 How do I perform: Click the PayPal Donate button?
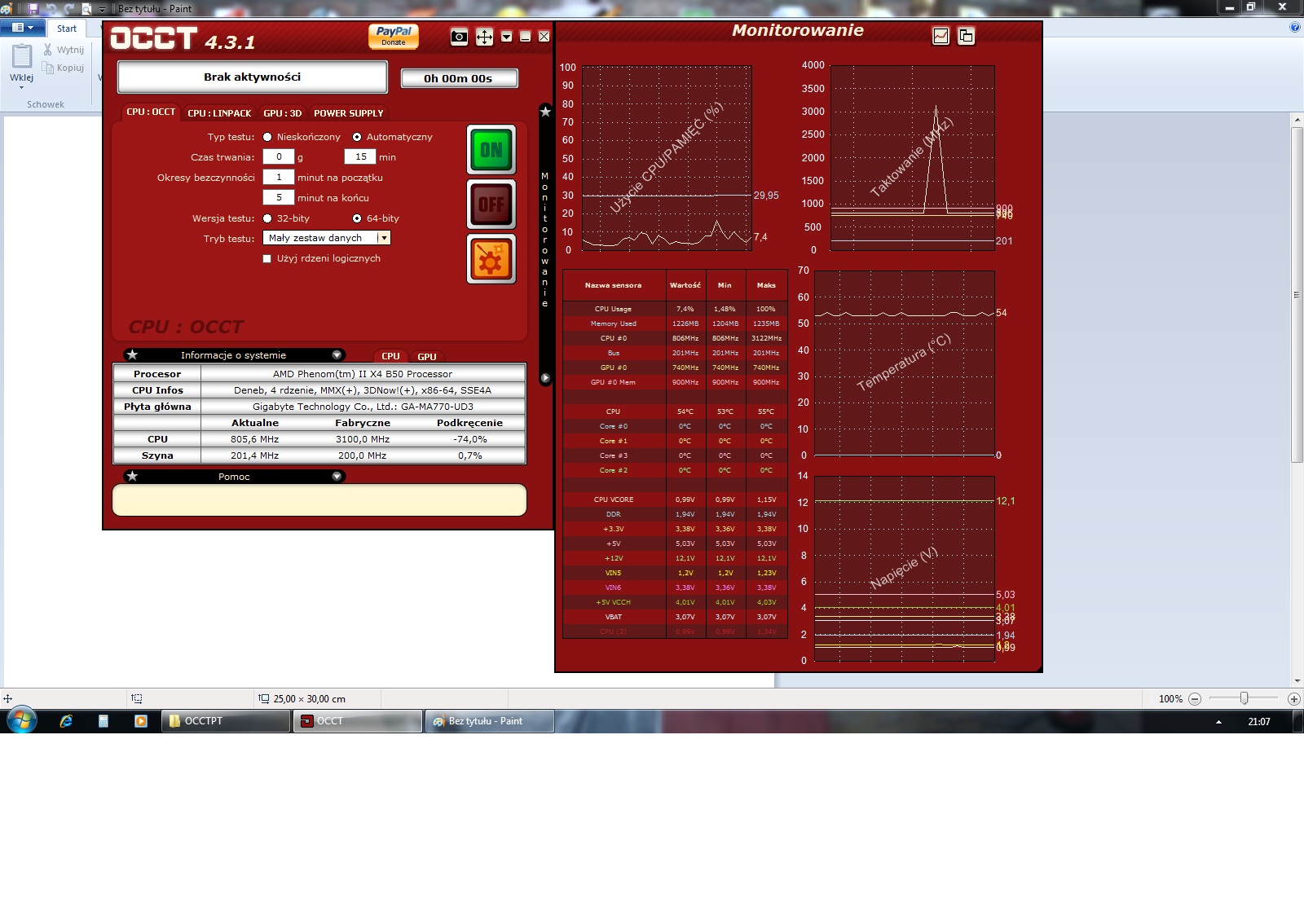[394, 37]
